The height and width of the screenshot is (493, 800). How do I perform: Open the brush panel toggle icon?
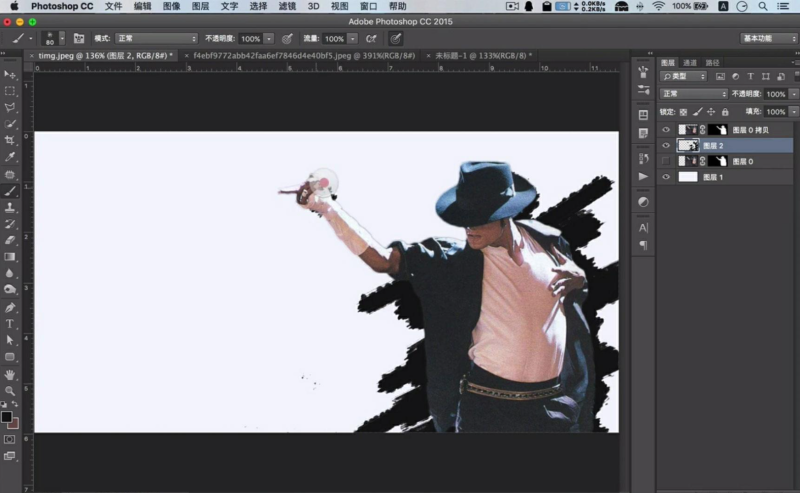coord(78,38)
